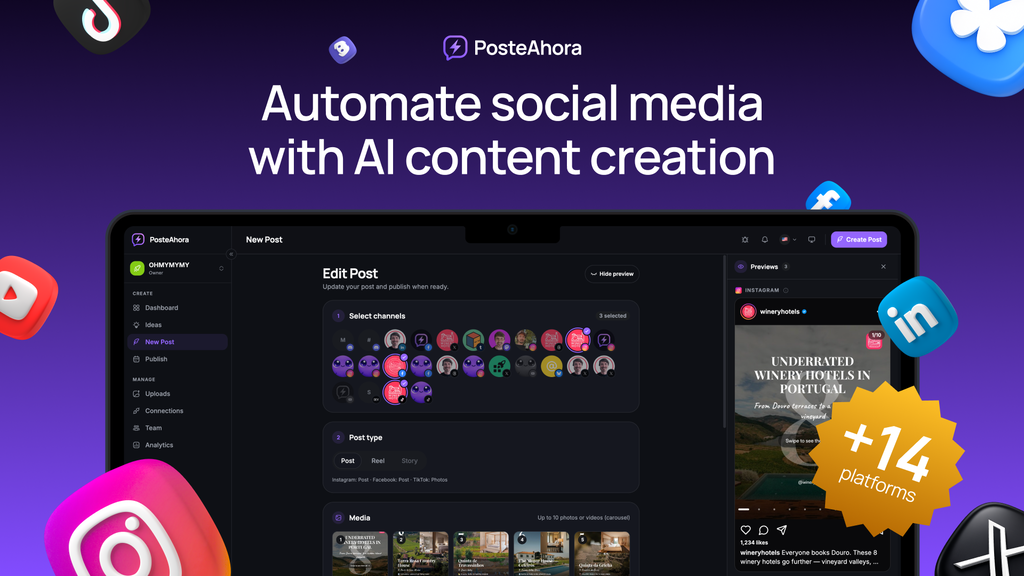Deselect the checked red Facebook channel
The width and height of the screenshot is (1024, 576).
coord(395,366)
